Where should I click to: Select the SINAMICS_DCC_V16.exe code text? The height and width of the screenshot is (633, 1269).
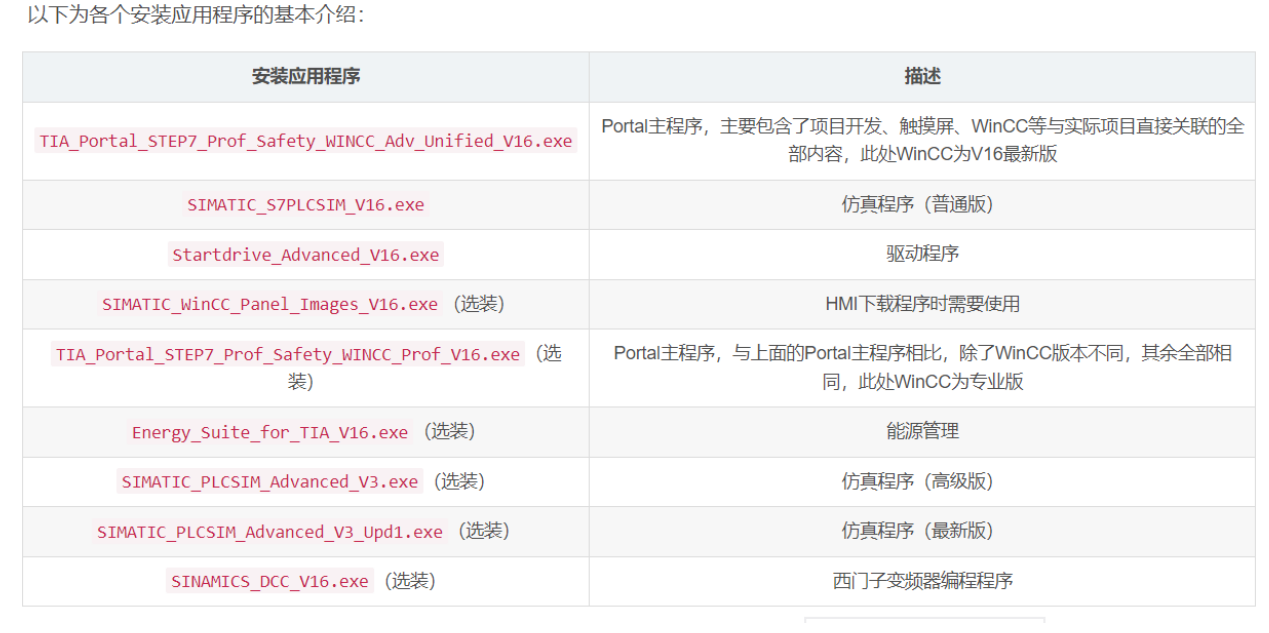coord(270,581)
